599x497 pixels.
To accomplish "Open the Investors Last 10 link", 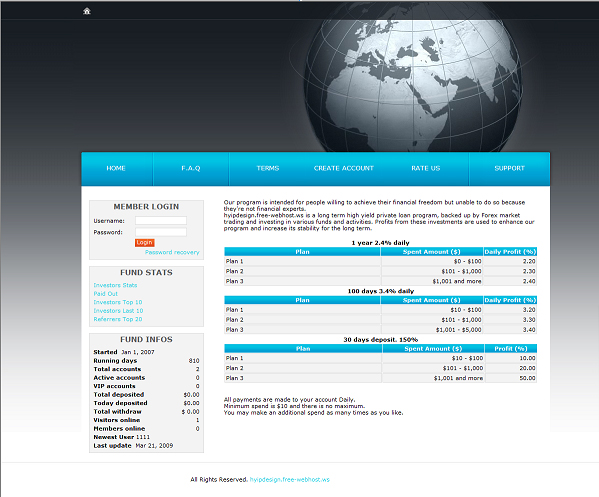I will 118,311.
